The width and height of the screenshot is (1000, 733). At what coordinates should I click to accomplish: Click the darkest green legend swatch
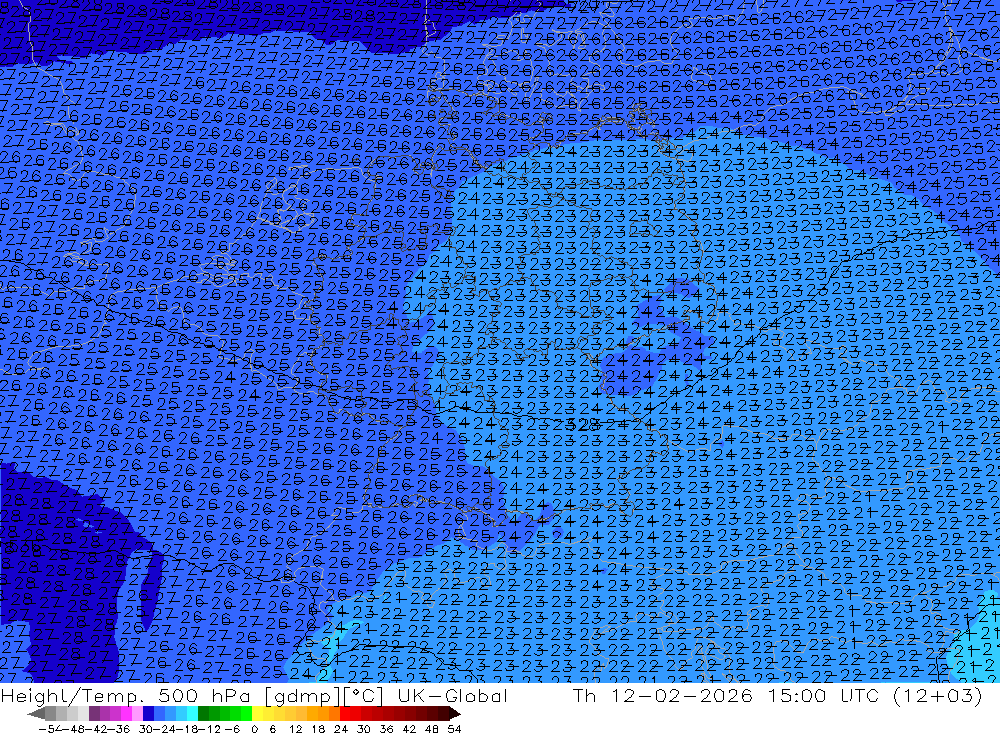coord(203,713)
